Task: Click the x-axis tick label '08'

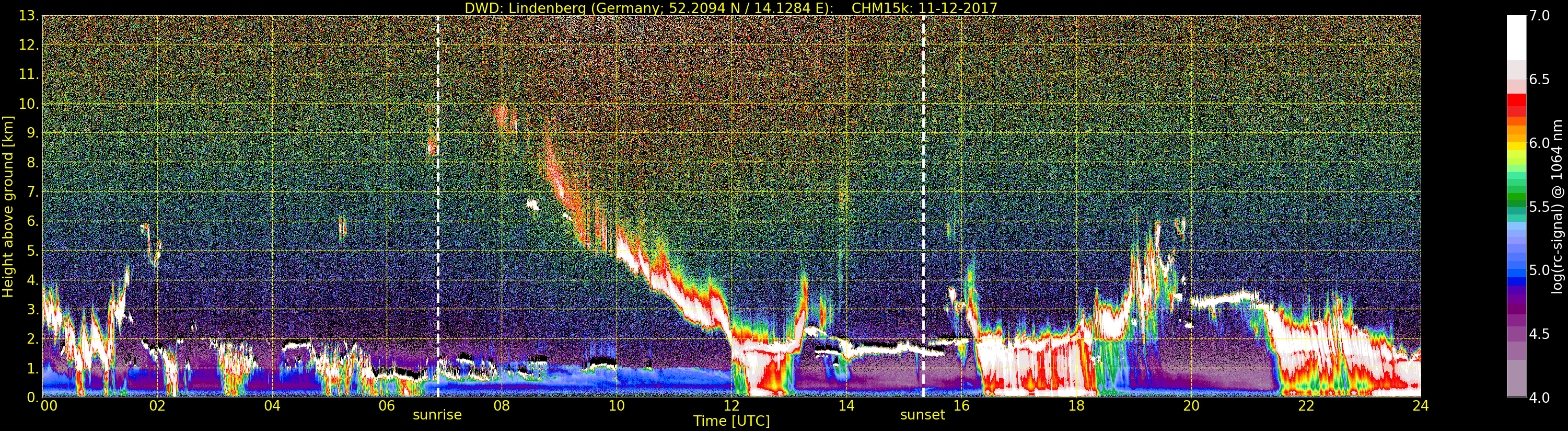Action: (x=502, y=406)
